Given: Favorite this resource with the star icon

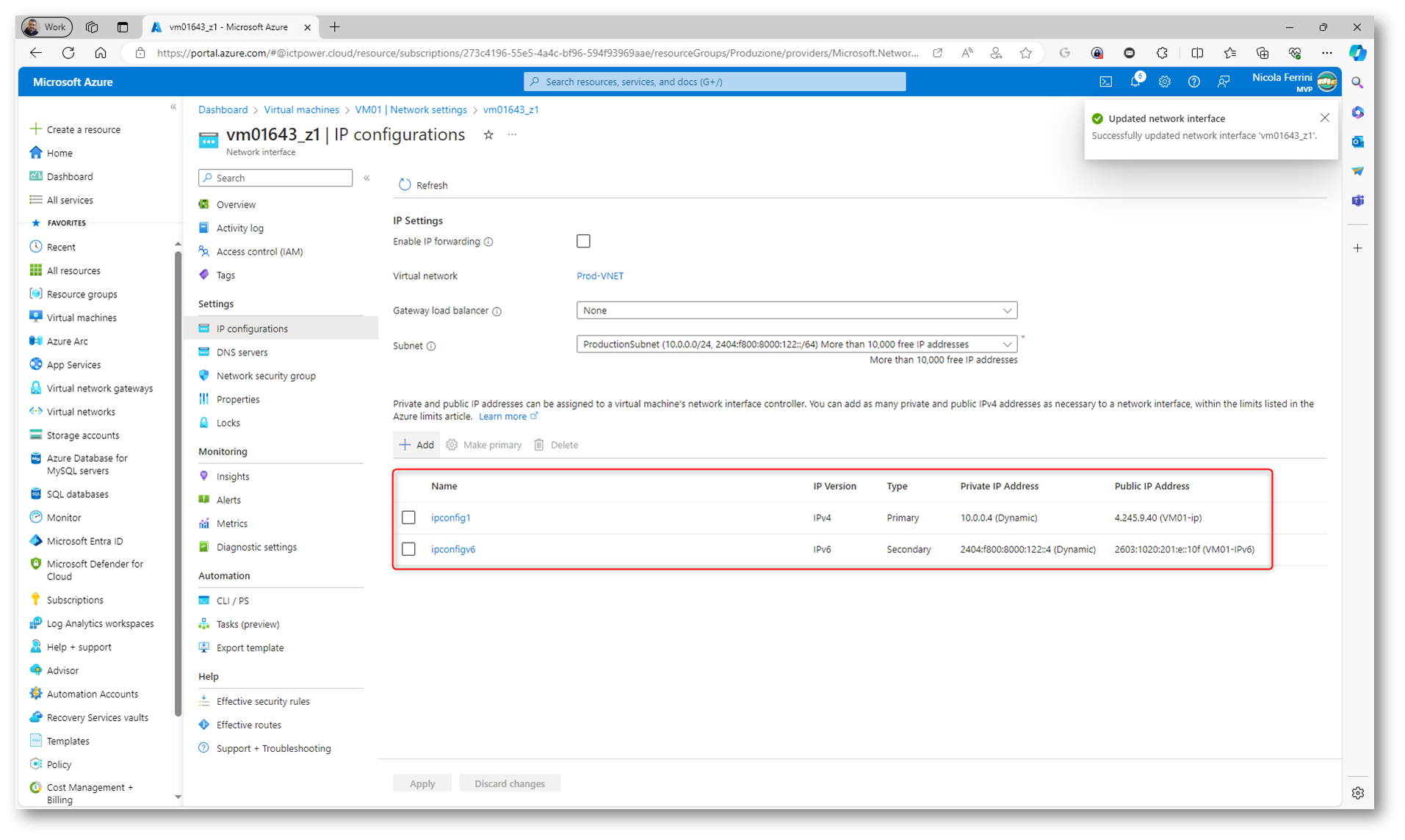Looking at the screenshot, I should (x=488, y=135).
